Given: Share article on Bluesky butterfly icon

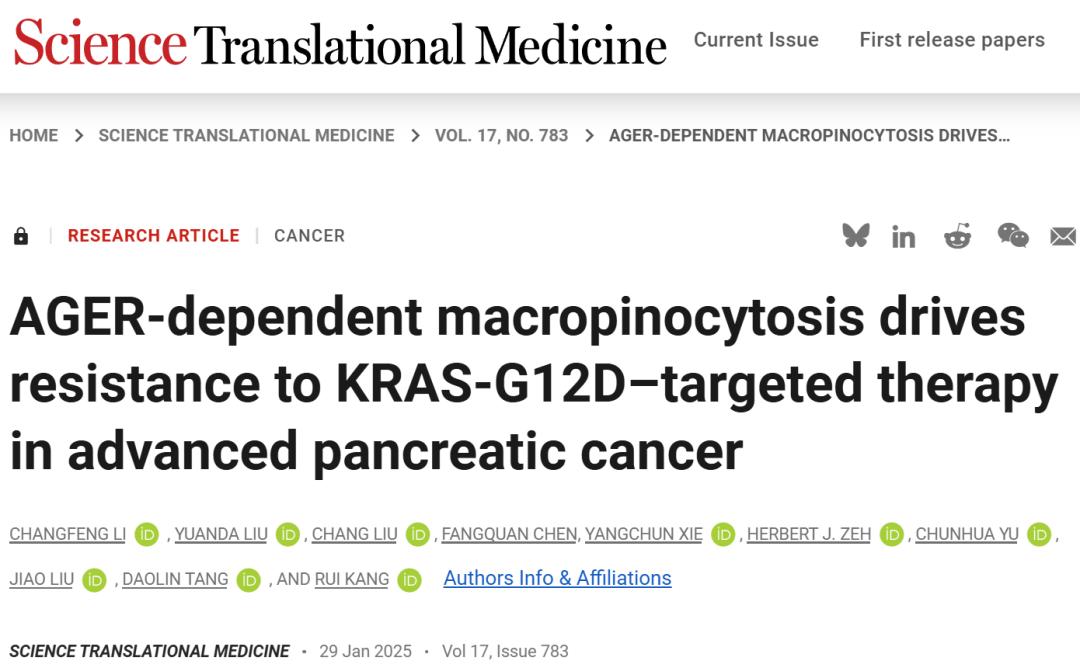Looking at the screenshot, I should [856, 236].
